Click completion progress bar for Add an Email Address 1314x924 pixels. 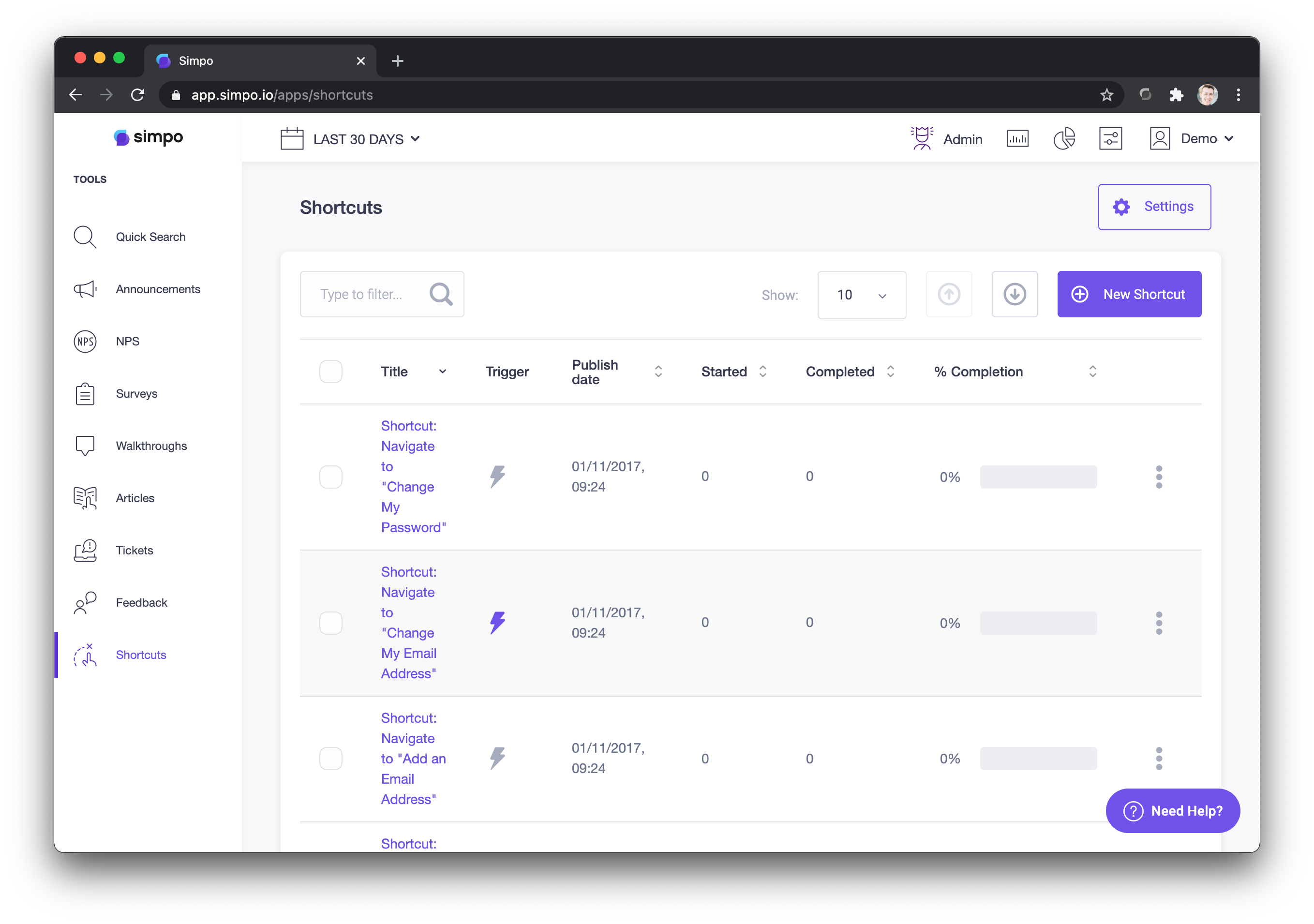tap(1038, 758)
